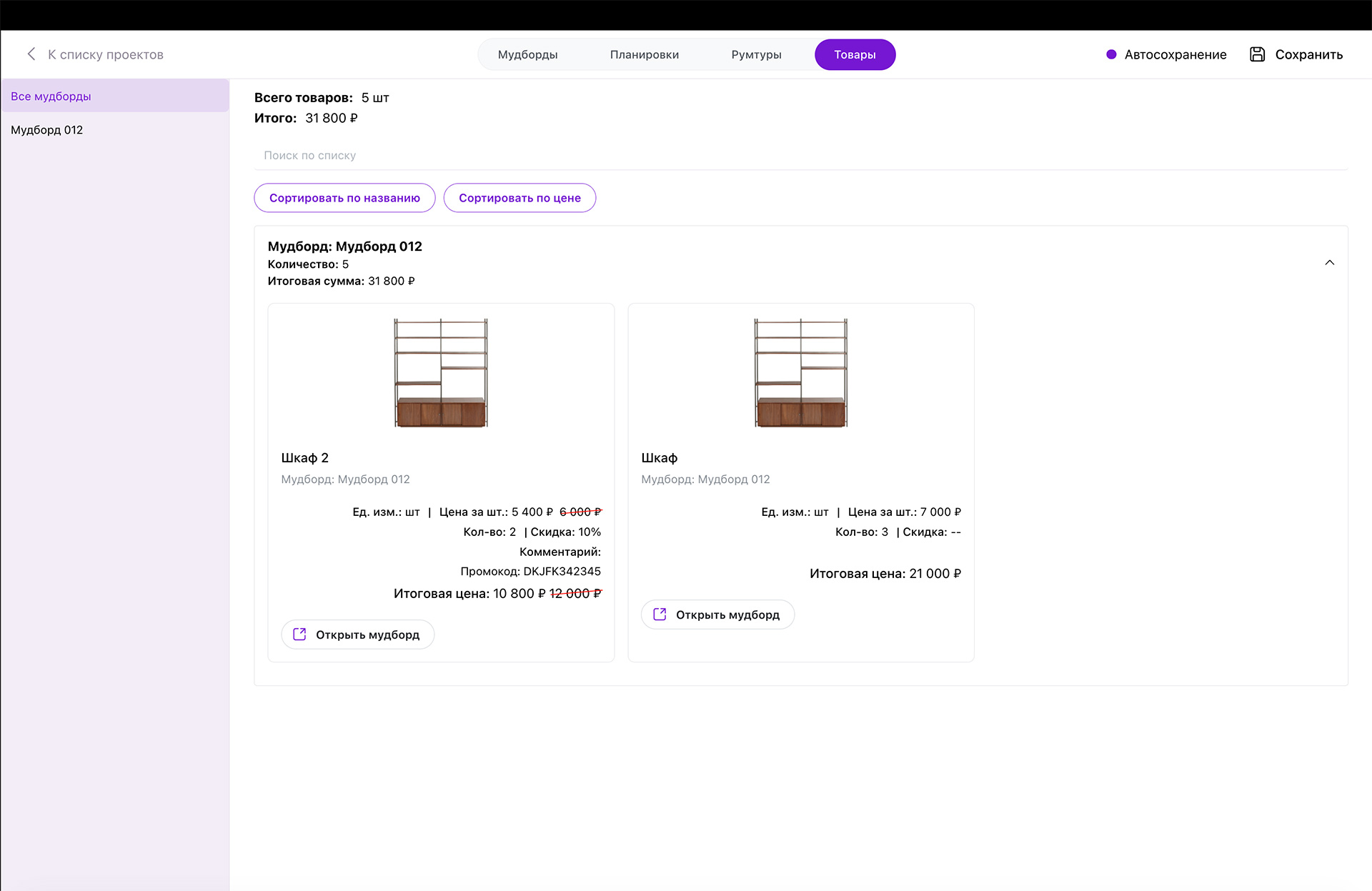Select Все мудборды in sidebar
1372x891 pixels.
115,96
